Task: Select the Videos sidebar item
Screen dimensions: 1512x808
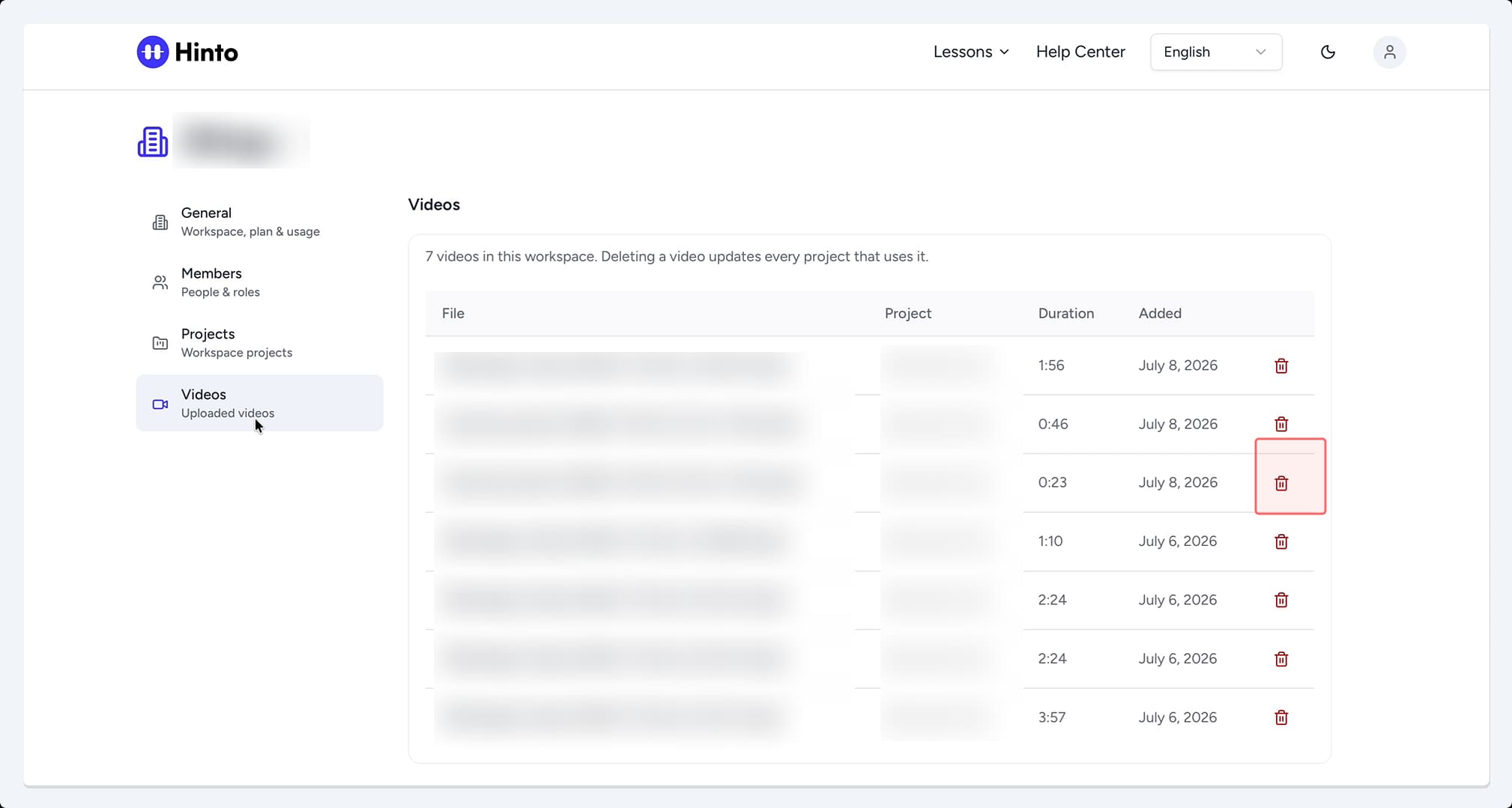Action: point(259,403)
